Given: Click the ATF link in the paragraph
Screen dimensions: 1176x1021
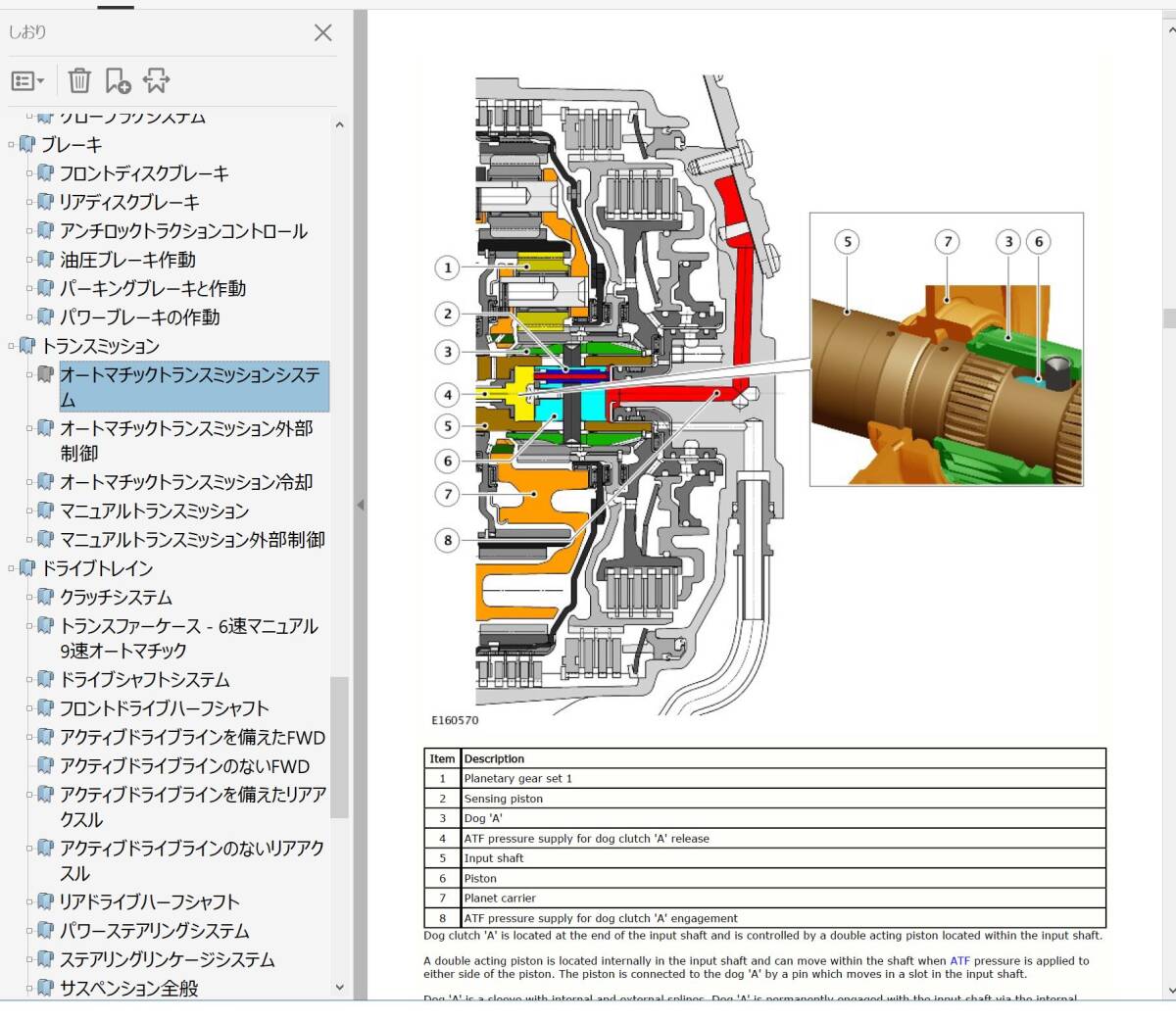Looking at the screenshot, I should coord(959,961).
